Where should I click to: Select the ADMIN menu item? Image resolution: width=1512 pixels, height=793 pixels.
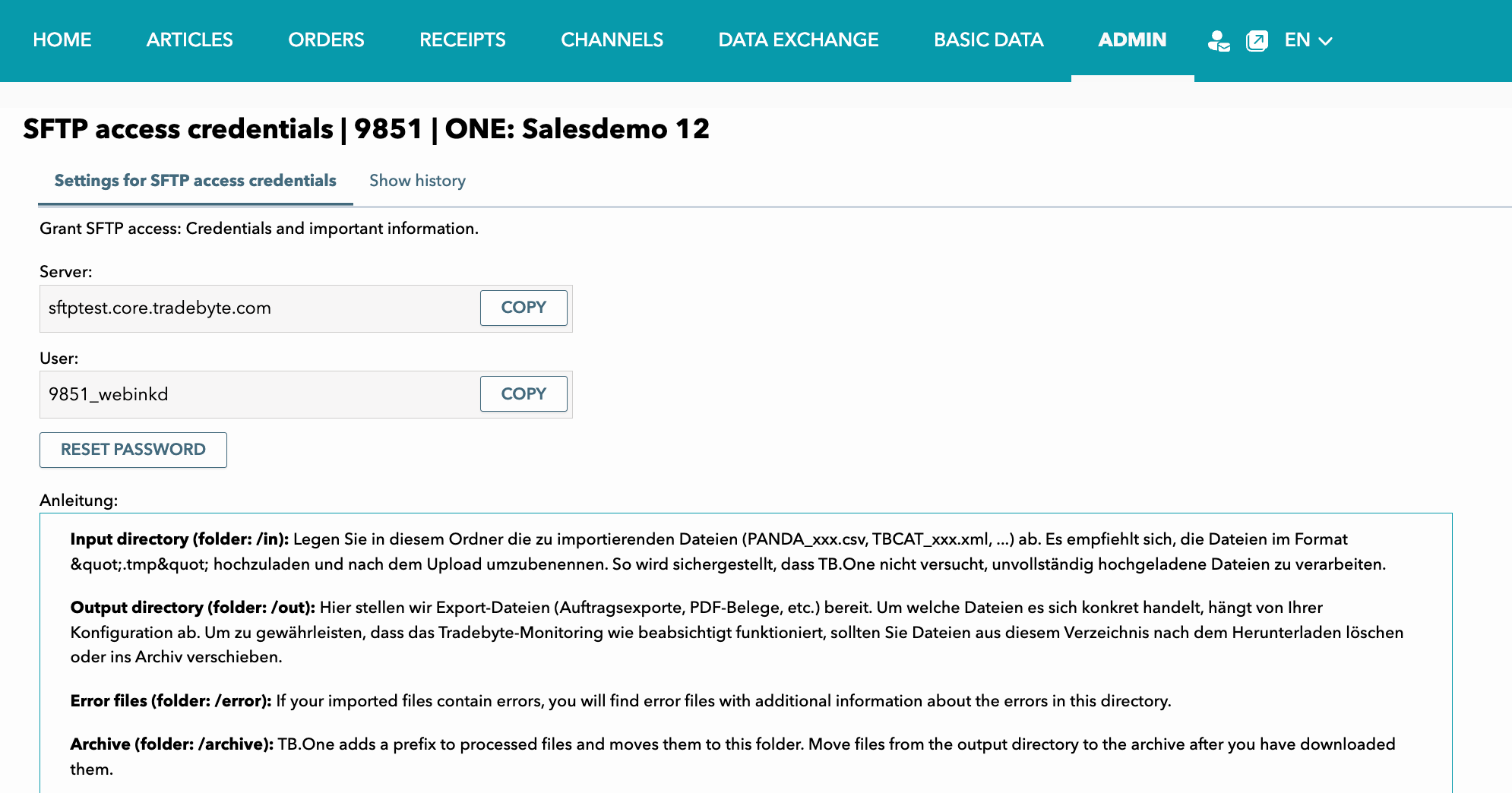1131,40
